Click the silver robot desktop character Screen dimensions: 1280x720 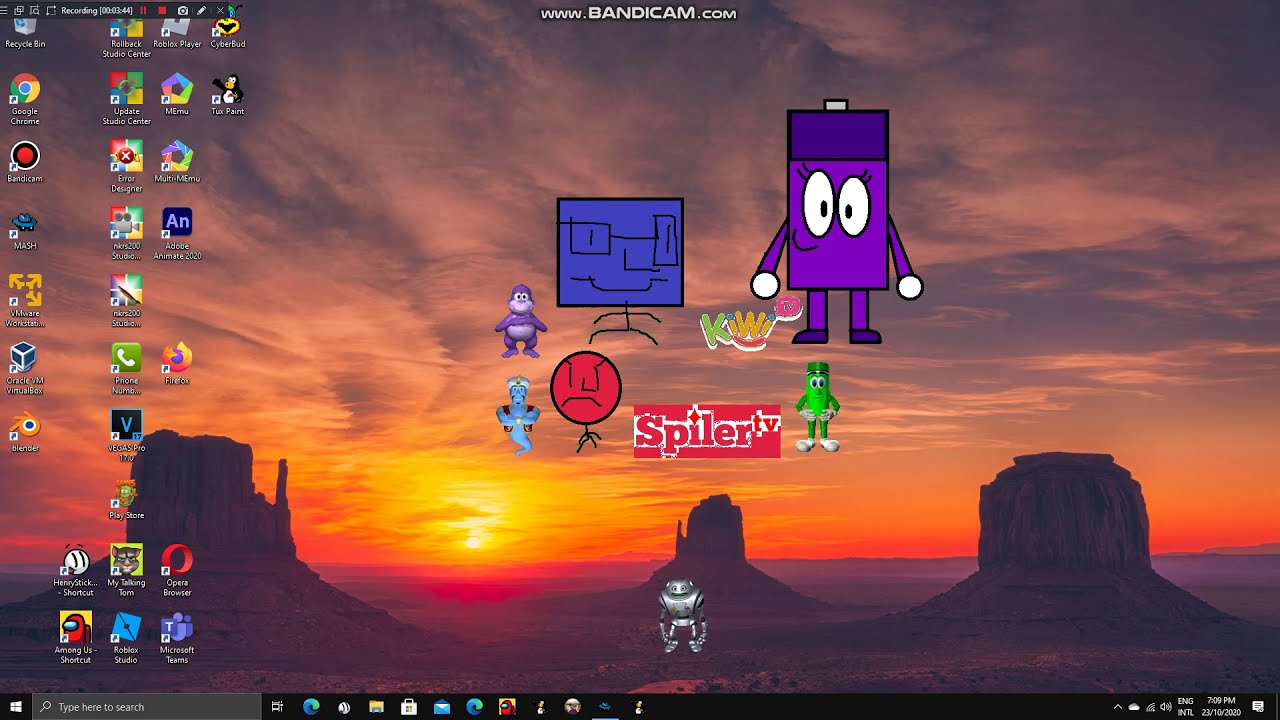coord(683,615)
